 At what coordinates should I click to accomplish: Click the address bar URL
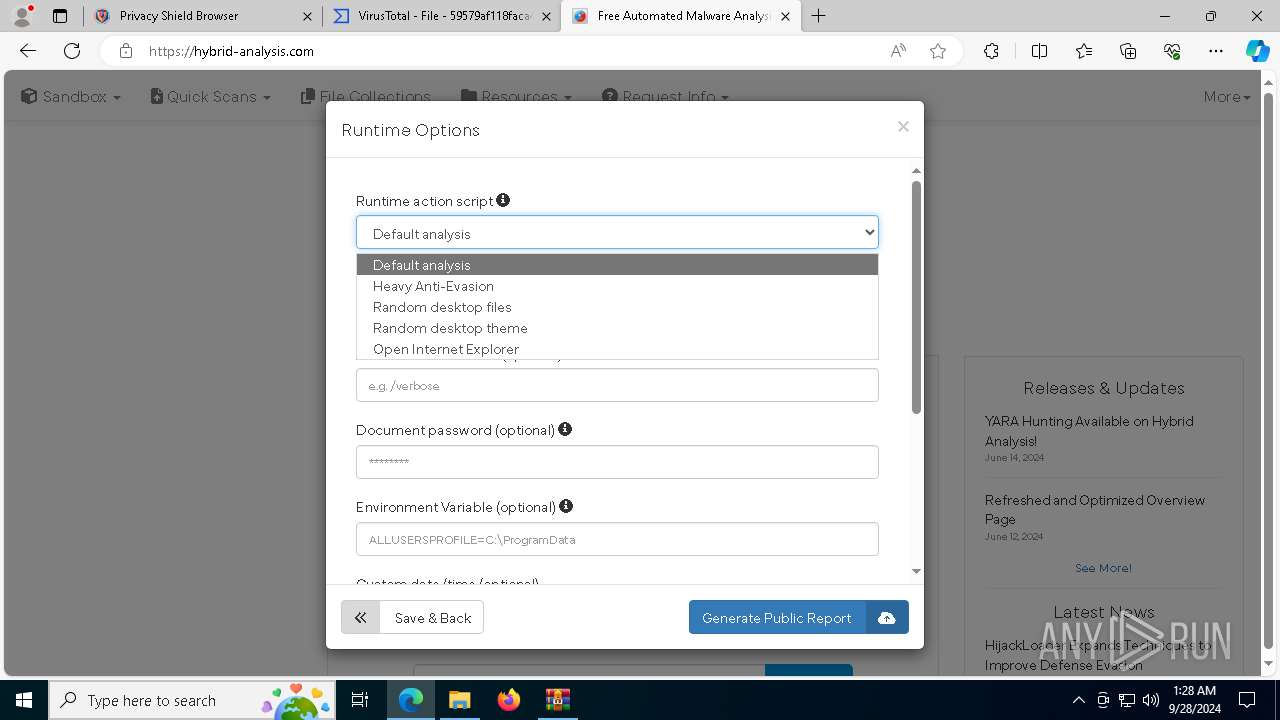tap(231, 51)
